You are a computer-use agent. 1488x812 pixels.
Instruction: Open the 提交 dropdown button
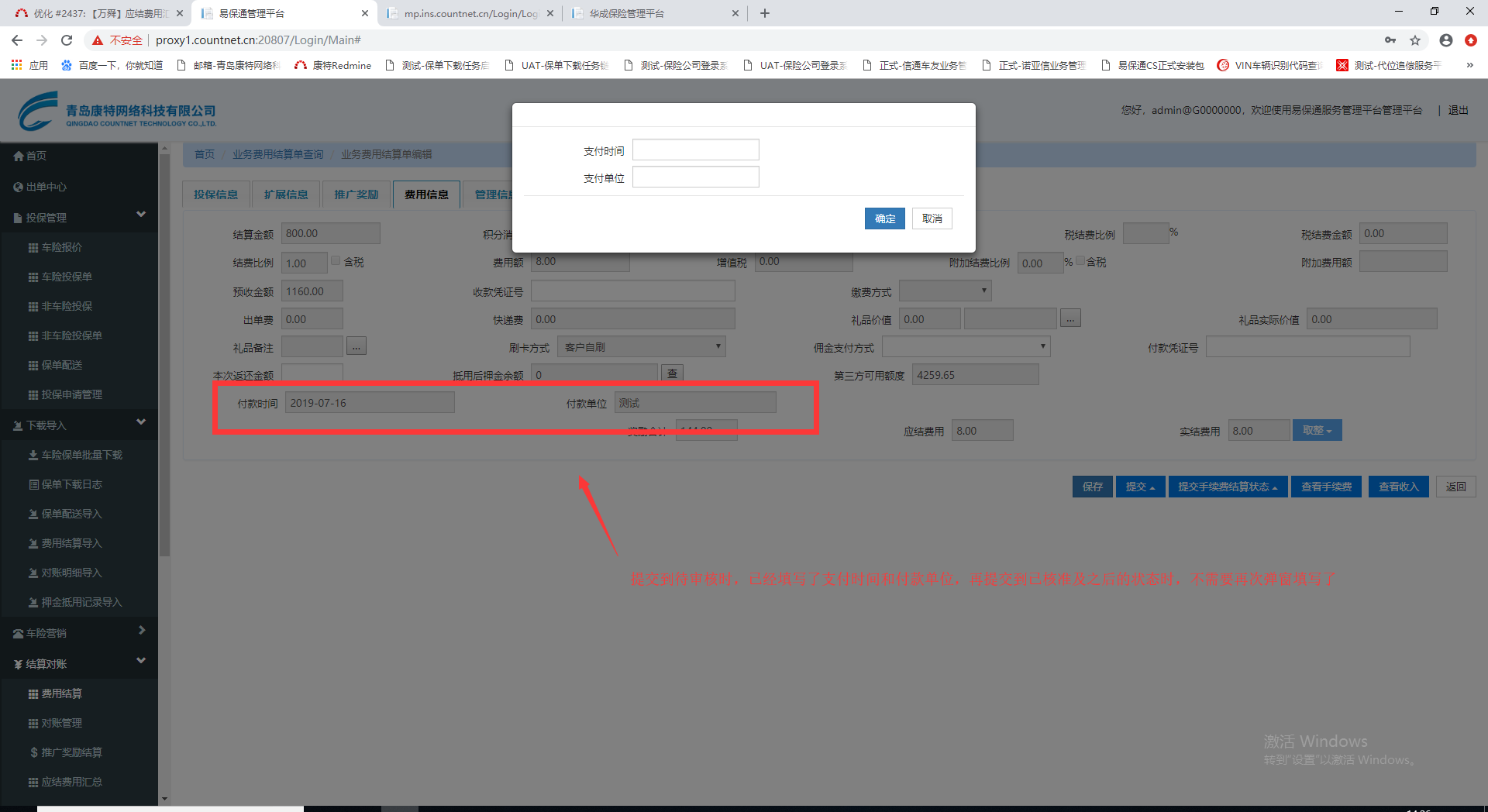coord(1140,487)
